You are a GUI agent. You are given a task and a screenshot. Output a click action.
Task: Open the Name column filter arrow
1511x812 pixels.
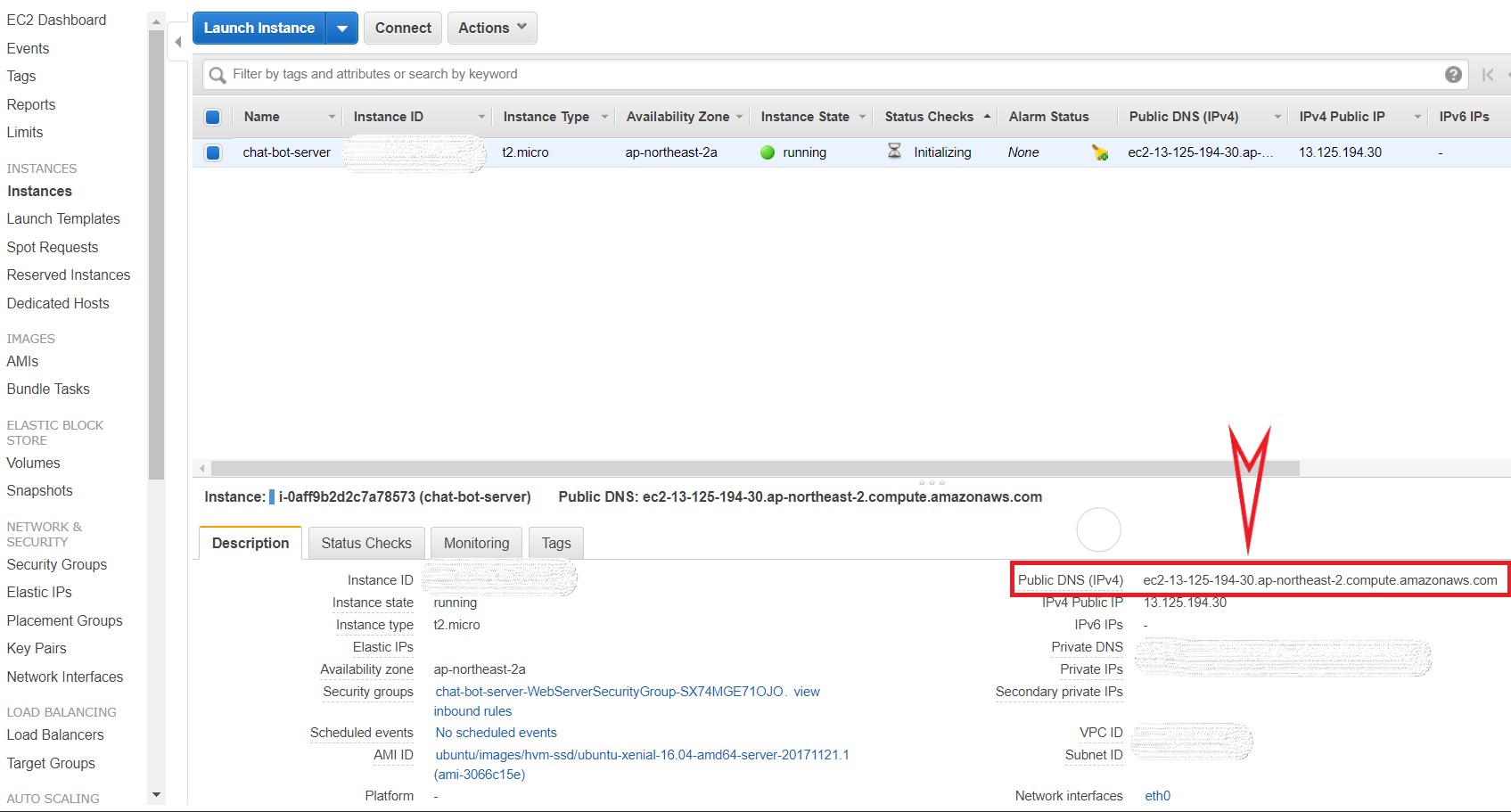[x=332, y=117]
